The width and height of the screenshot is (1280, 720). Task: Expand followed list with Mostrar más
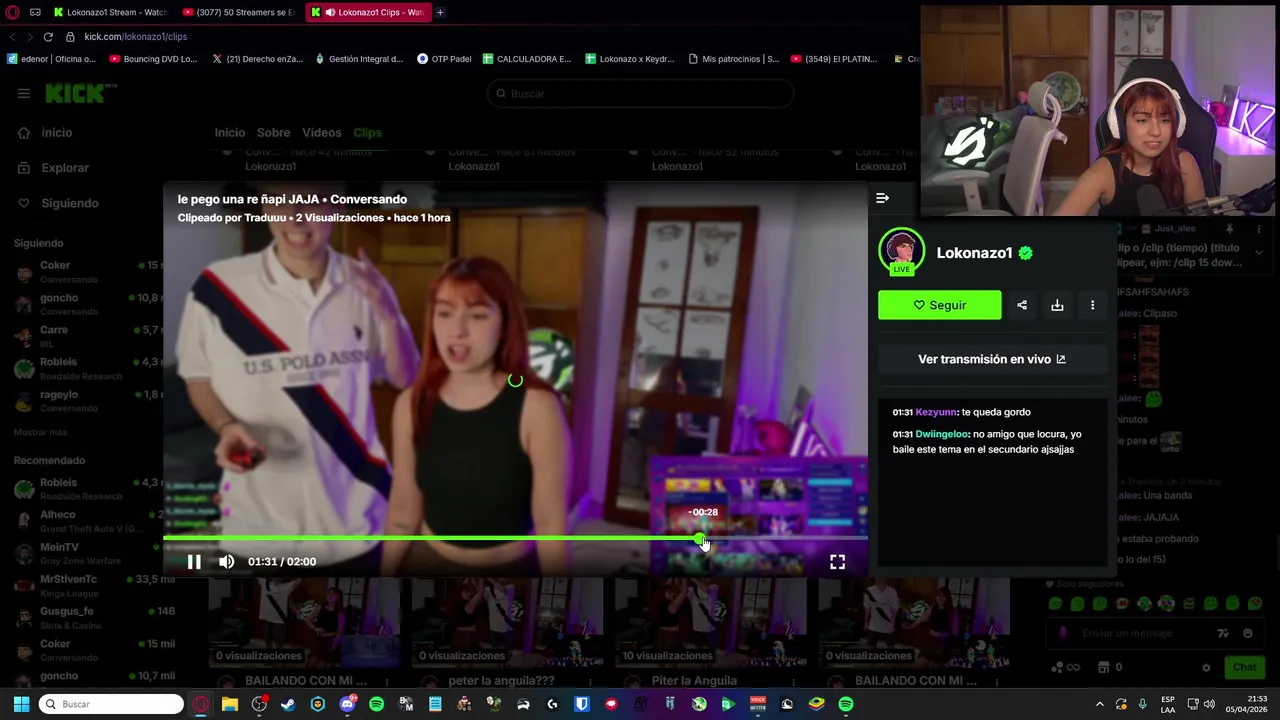point(40,432)
